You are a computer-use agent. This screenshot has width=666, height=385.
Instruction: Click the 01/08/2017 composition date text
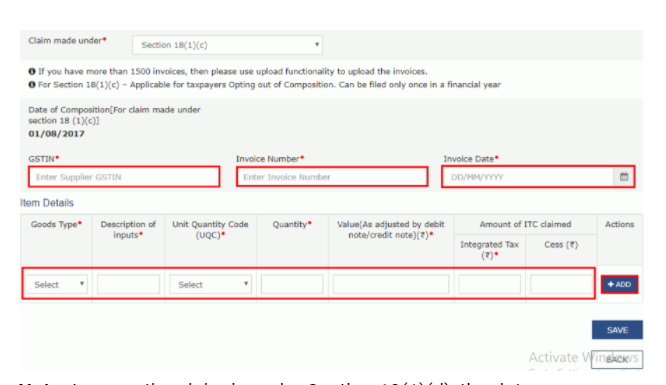pyautogui.click(x=56, y=134)
